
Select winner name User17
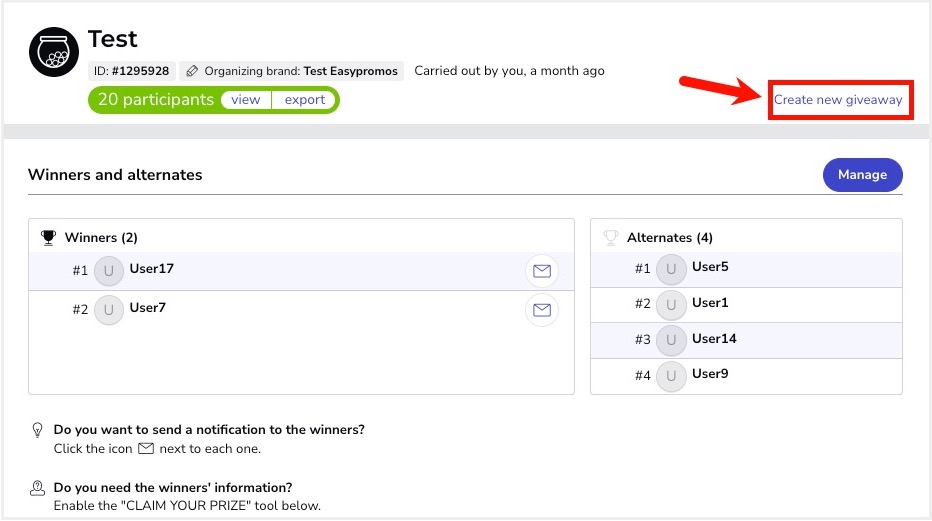pos(152,269)
